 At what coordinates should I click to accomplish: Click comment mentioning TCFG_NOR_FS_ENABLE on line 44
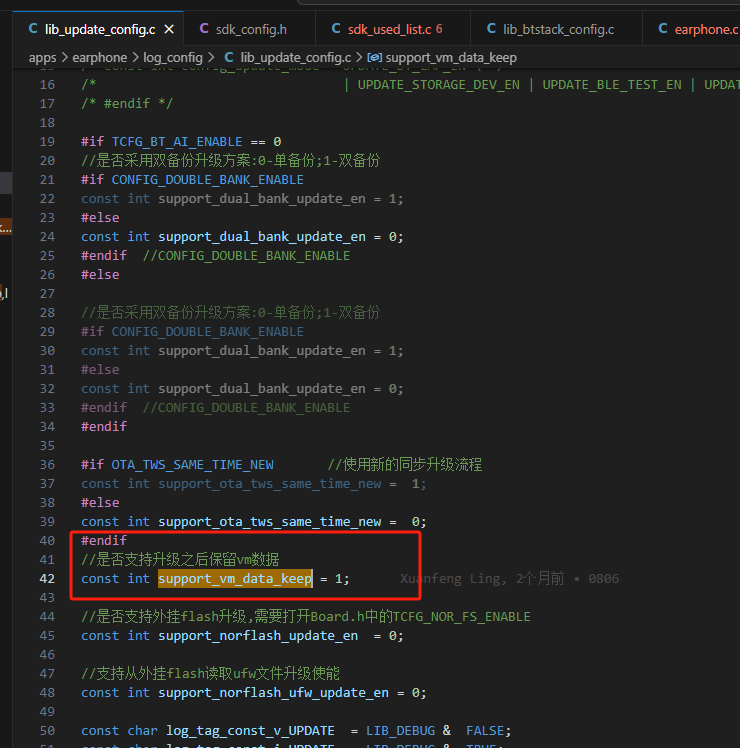306,617
